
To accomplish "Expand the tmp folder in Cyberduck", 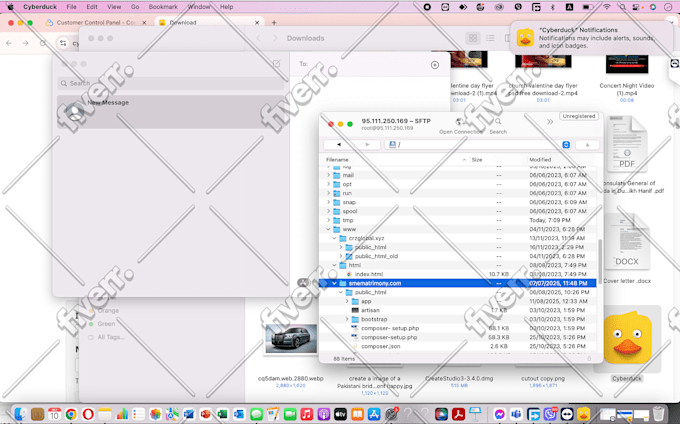I will click(x=328, y=220).
